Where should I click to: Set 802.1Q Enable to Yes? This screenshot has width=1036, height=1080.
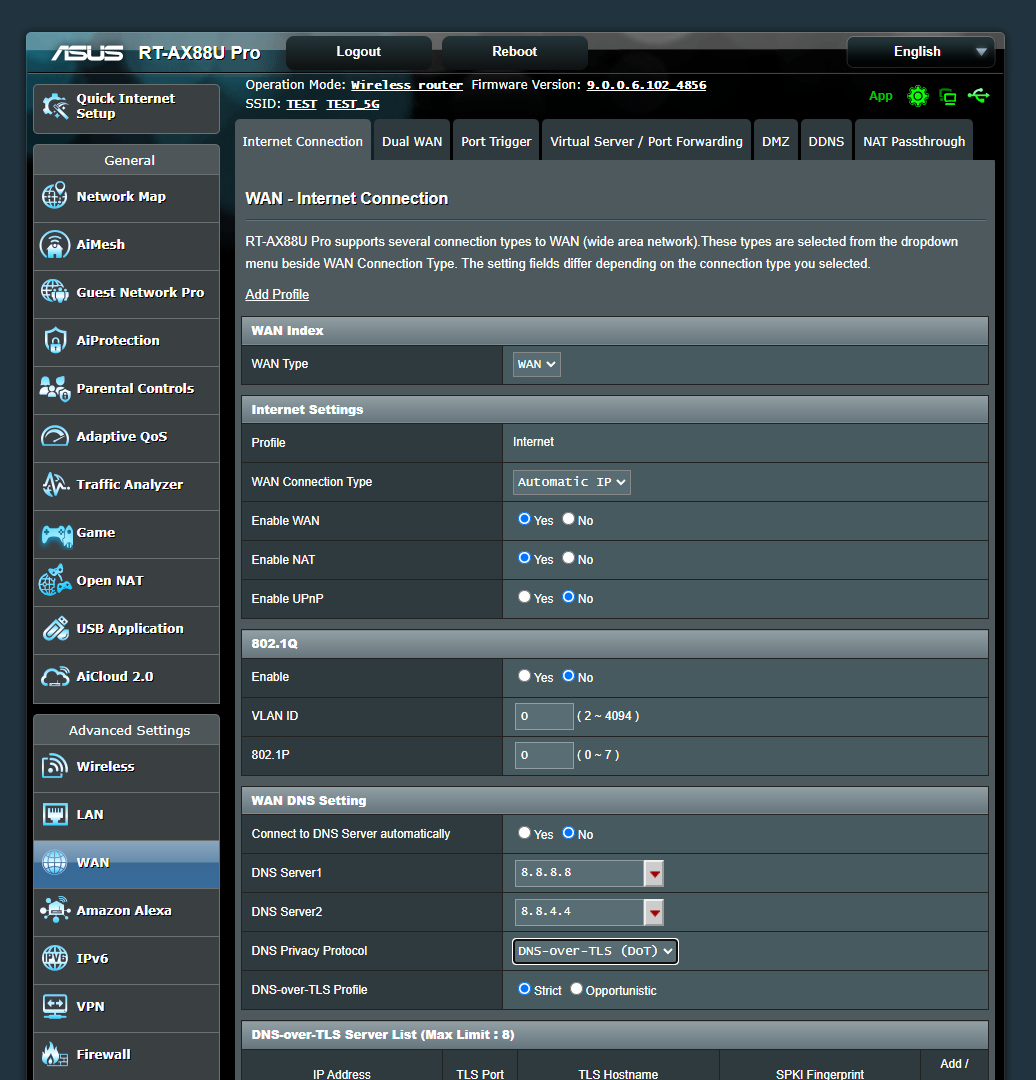click(524, 676)
